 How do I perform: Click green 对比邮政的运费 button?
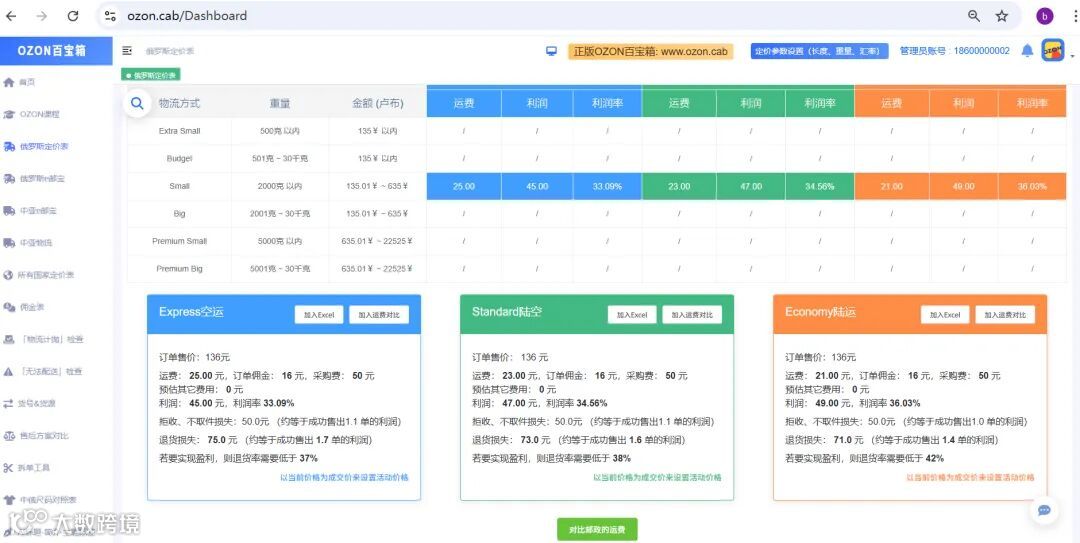tap(597, 530)
